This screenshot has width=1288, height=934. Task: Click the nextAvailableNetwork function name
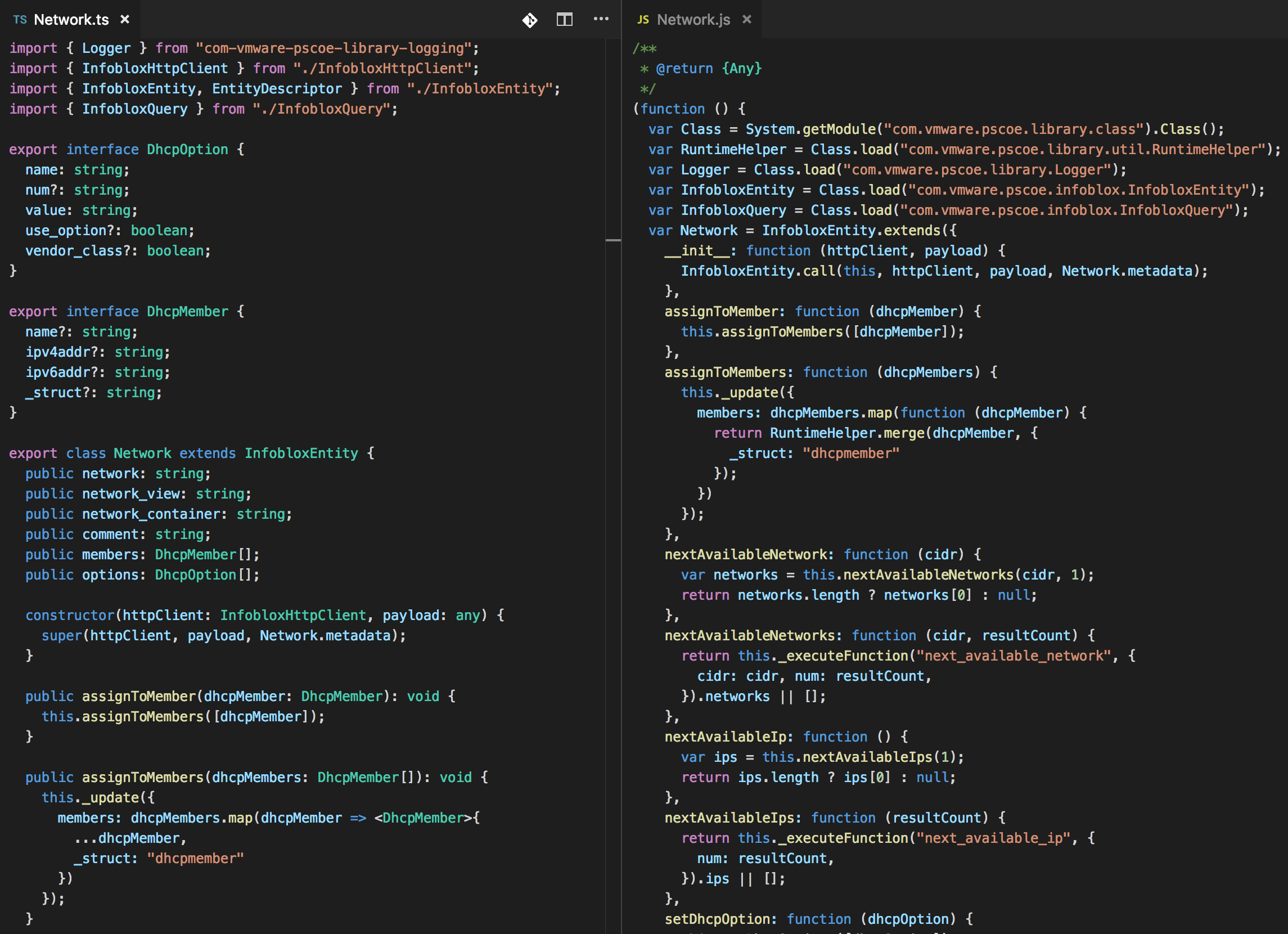pos(744,554)
